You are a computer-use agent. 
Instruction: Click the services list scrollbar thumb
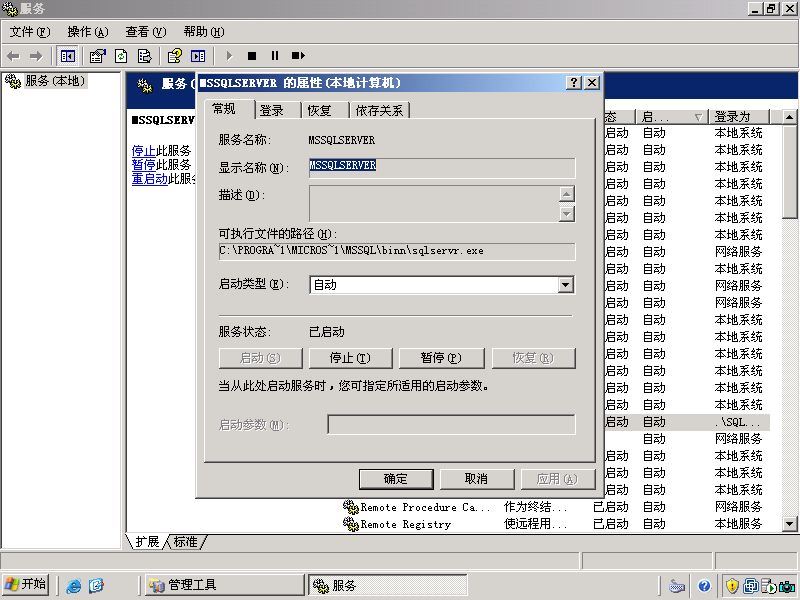[x=789, y=172]
